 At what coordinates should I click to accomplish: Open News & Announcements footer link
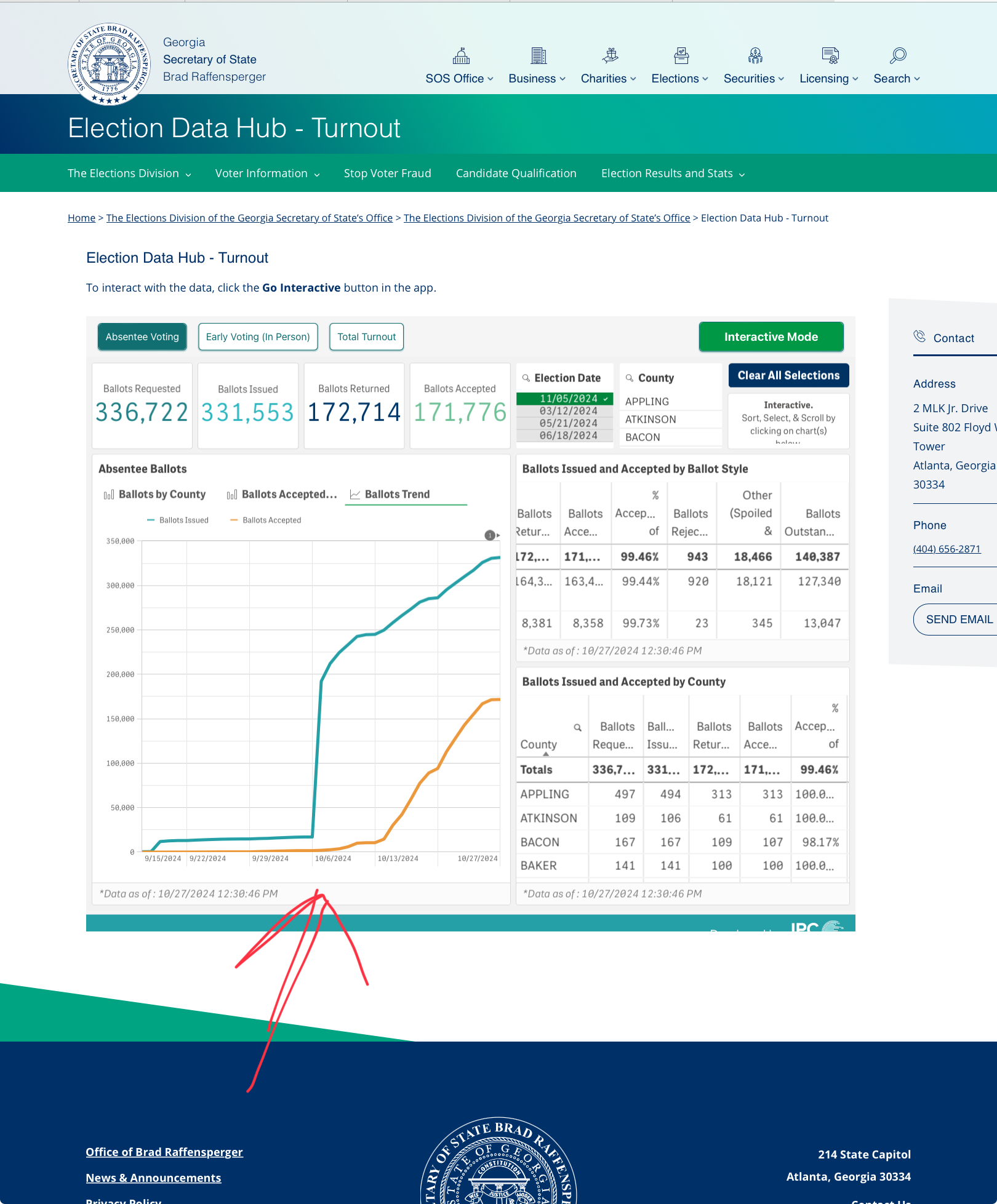pyautogui.click(x=153, y=1178)
